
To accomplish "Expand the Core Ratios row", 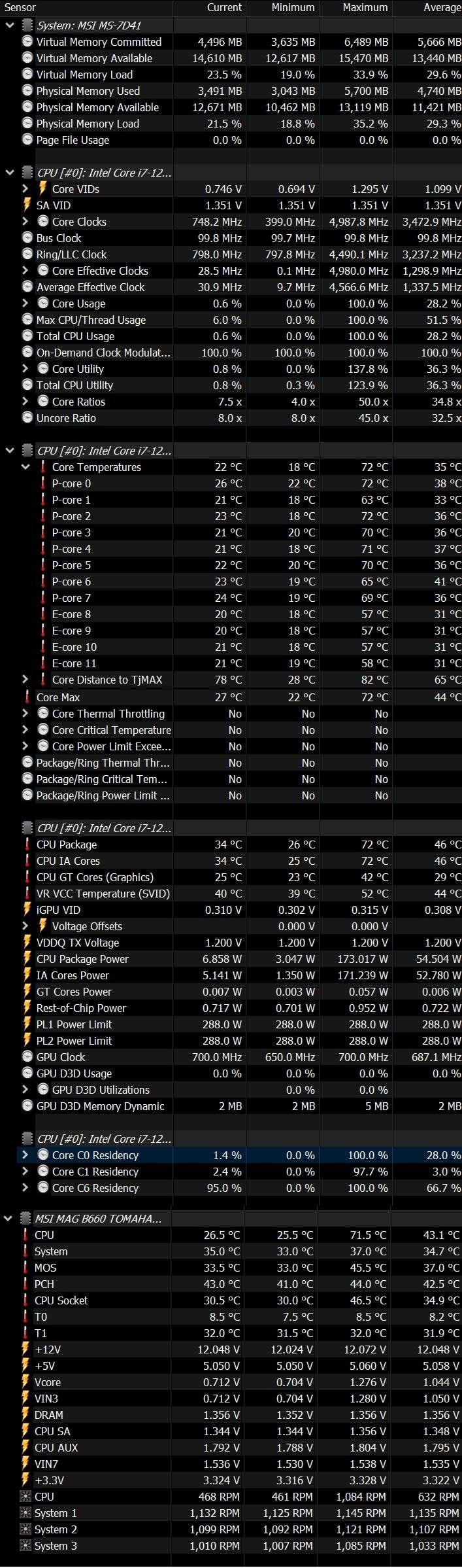I will (25, 402).
